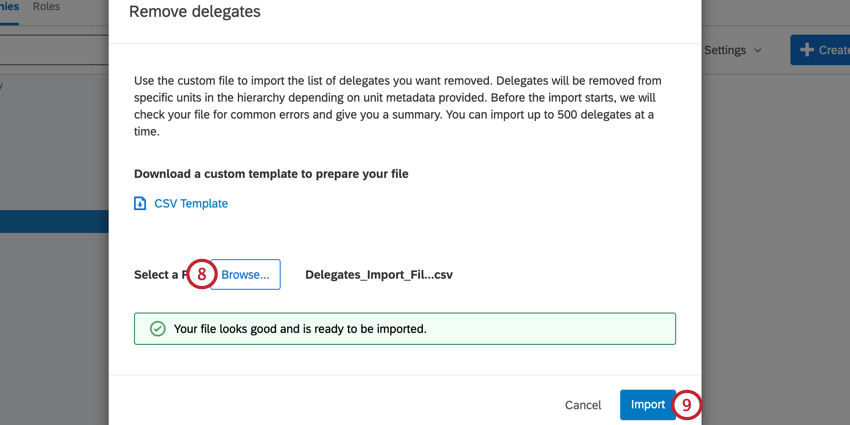Image resolution: width=850 pixels, height=425 pixels.
Task: Open the CSV Template link
Action: (x=191, y=204)
